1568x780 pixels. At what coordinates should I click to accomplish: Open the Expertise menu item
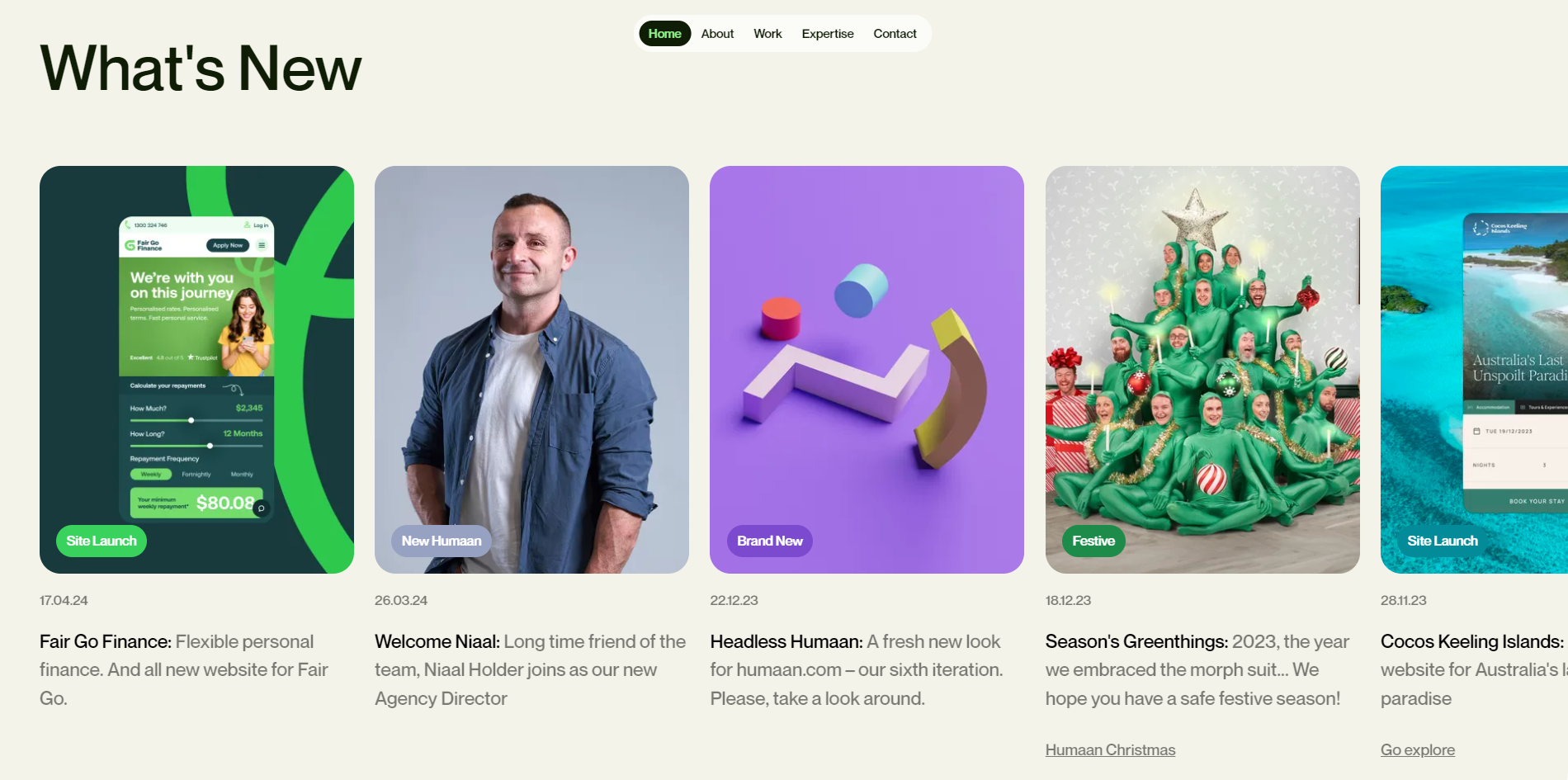828,34
